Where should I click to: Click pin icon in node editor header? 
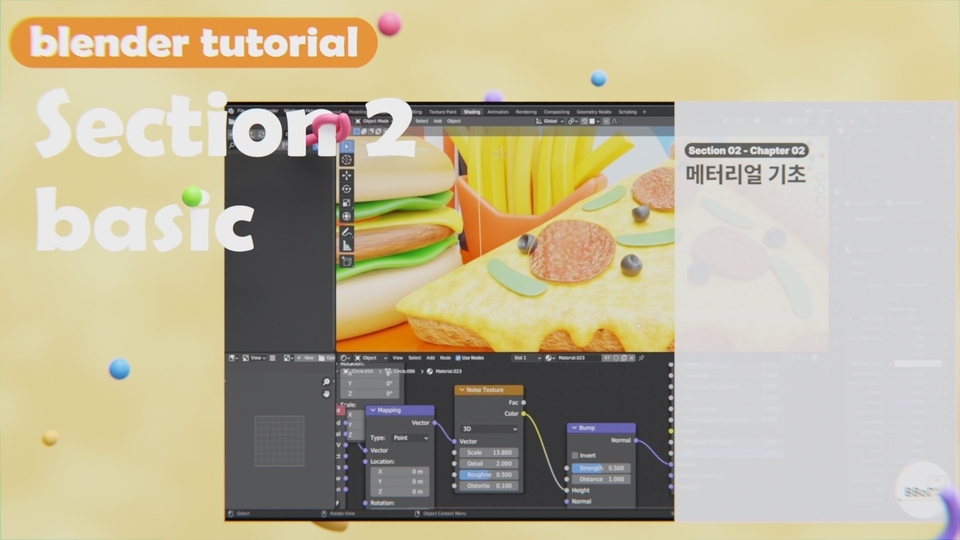tap(640, 358)
